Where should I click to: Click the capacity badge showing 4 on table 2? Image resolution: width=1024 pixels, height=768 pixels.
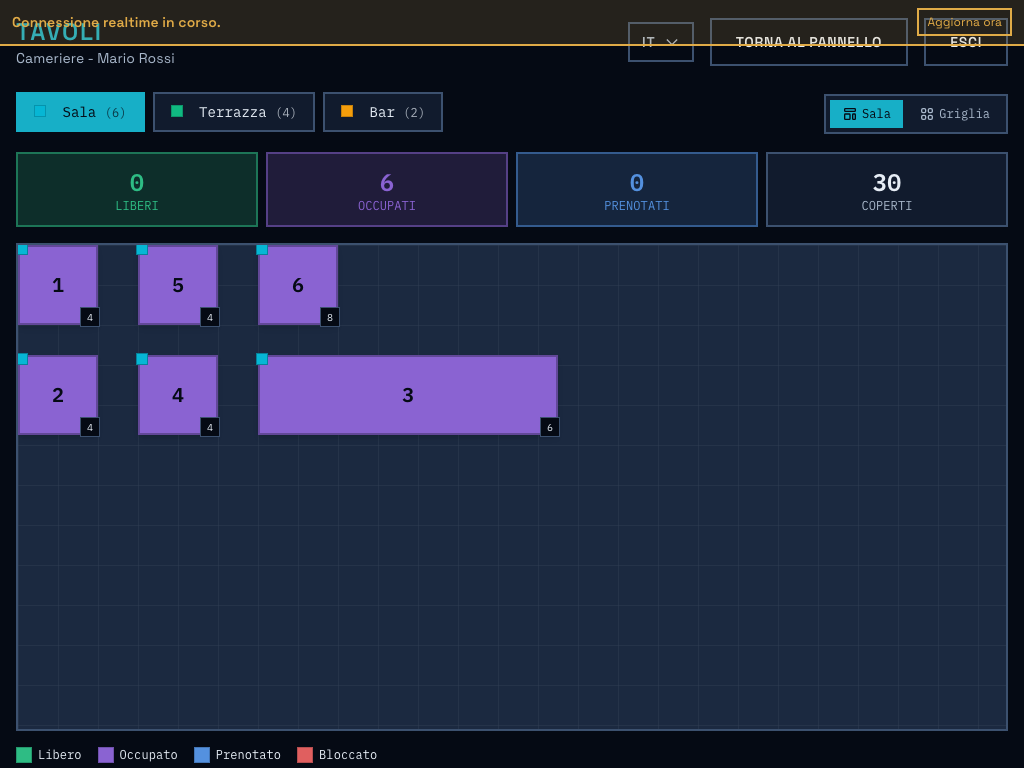pyautogui.click(x=89, y=427)
